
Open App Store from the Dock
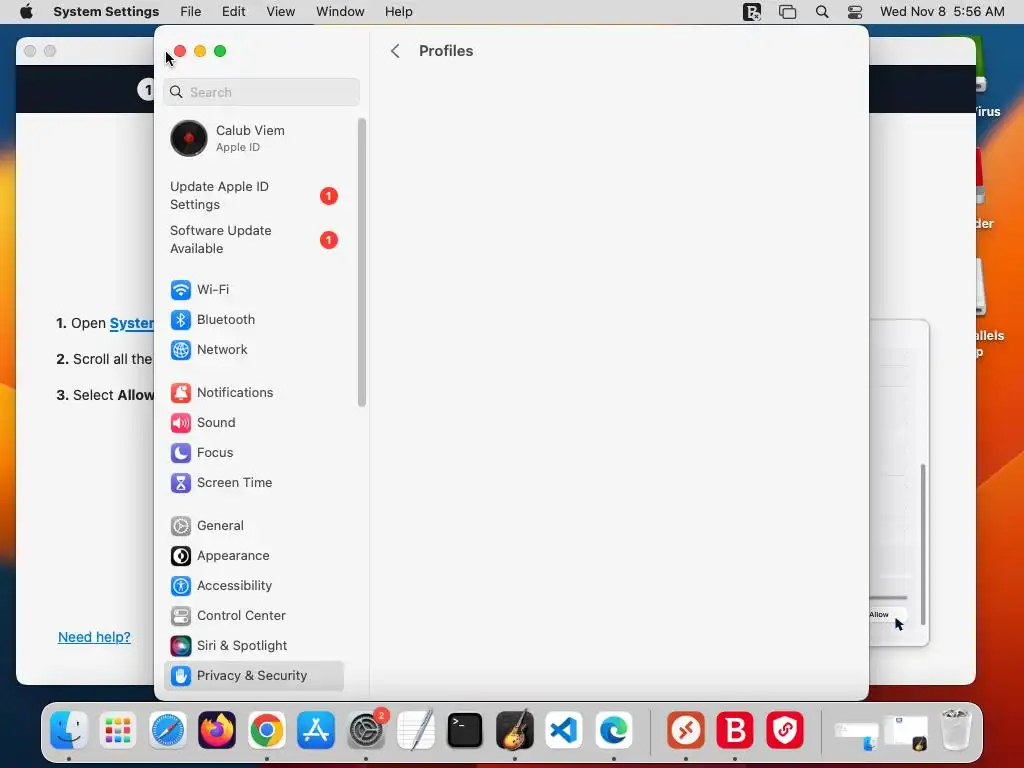(x=316, y=730)
